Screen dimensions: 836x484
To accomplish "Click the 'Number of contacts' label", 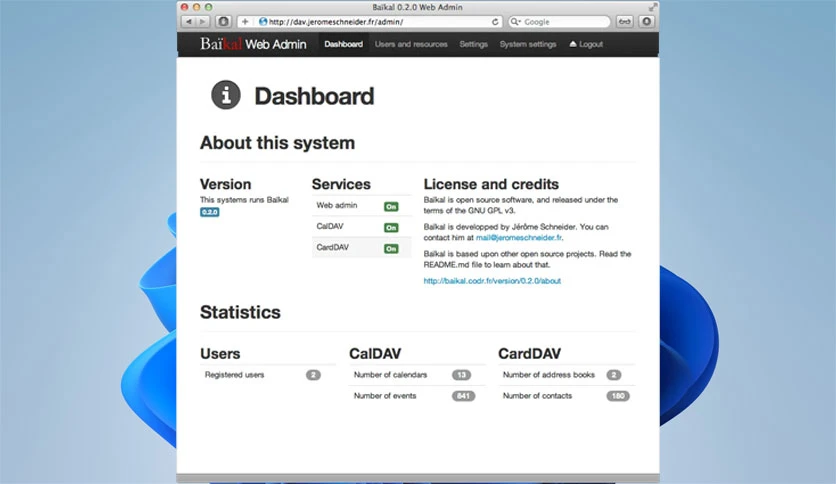I will [537, 396].
